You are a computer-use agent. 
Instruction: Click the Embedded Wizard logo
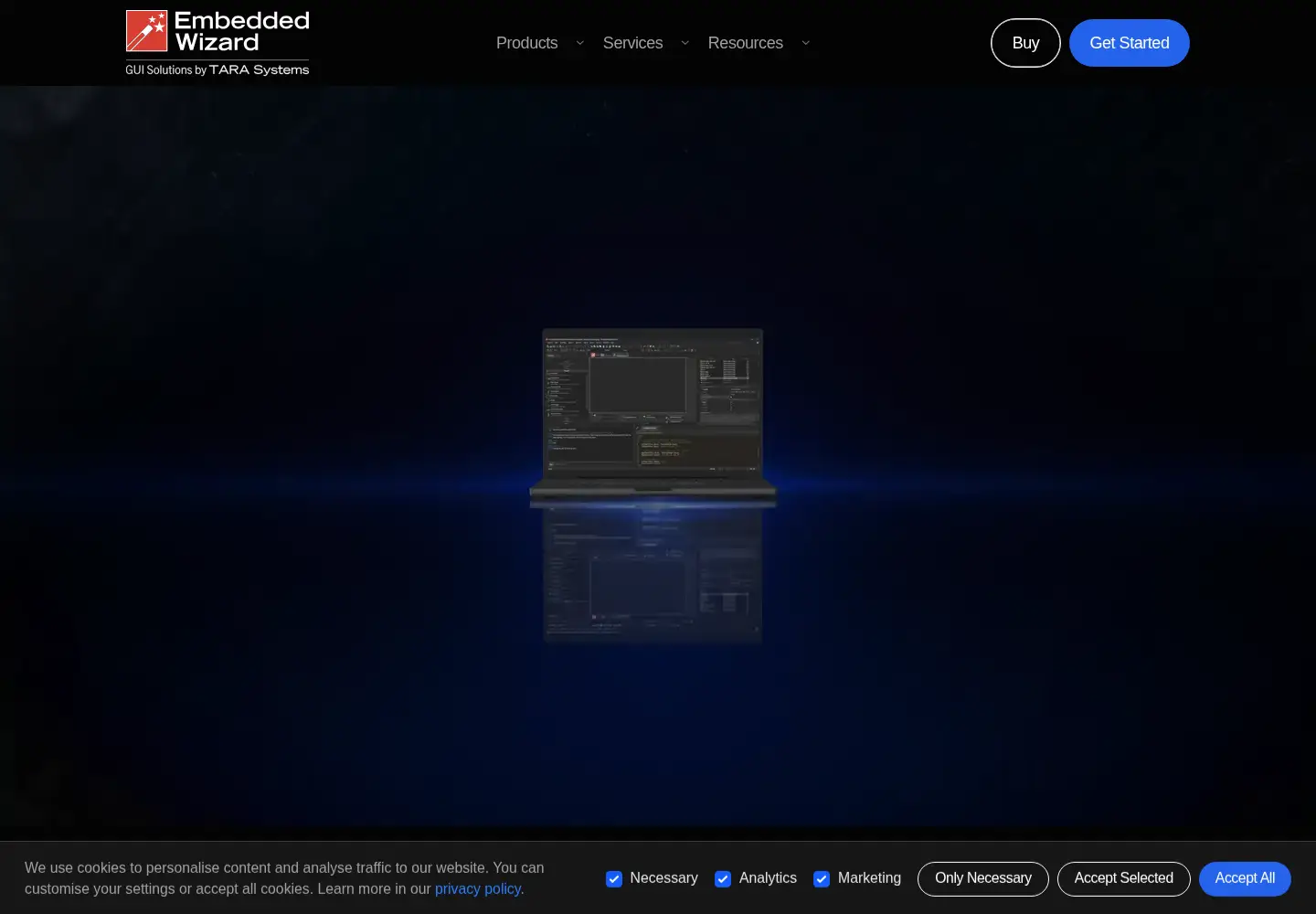218,43
